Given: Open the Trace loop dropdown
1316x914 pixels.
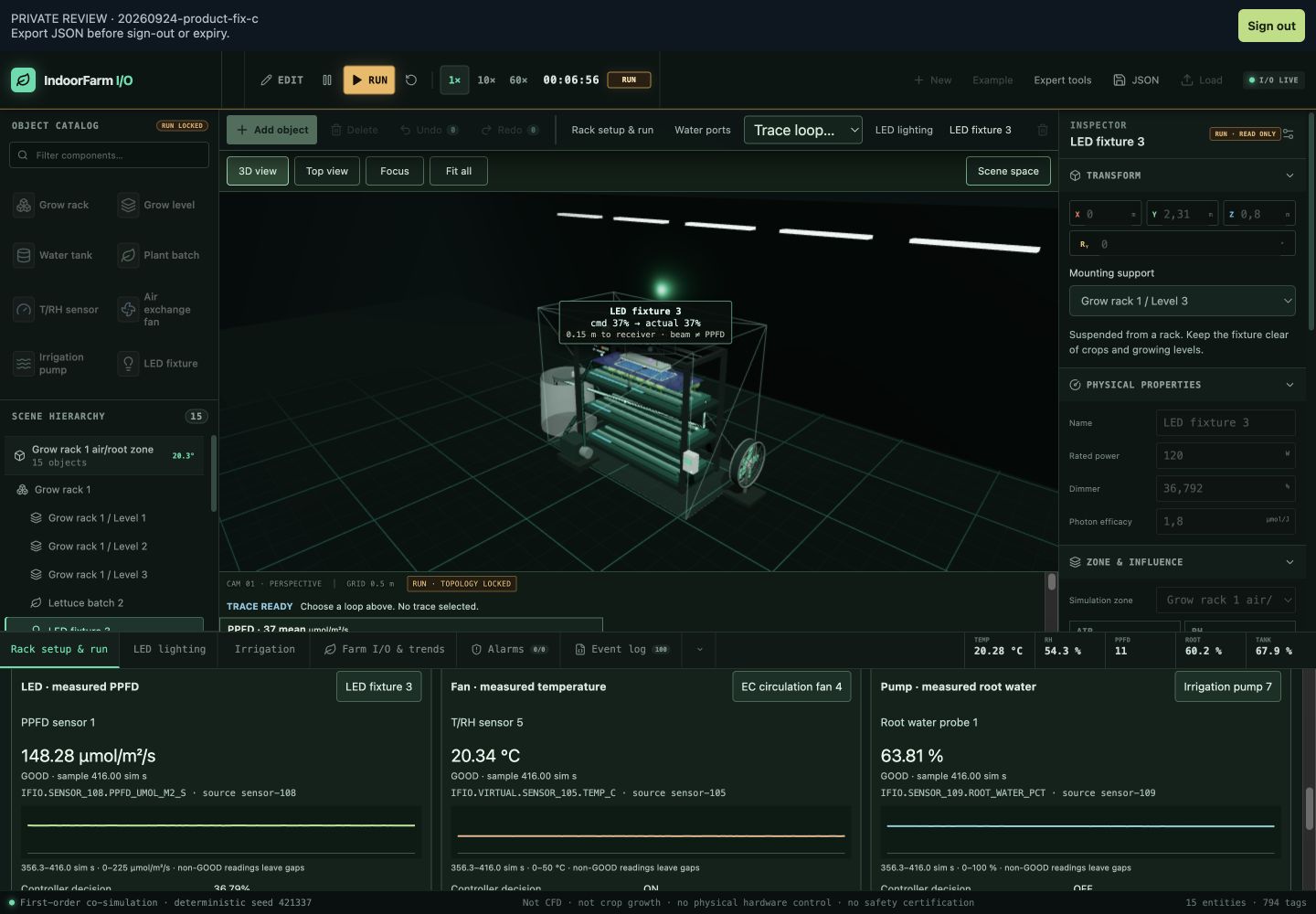Looking at the screenshot, I should [803, 130].
